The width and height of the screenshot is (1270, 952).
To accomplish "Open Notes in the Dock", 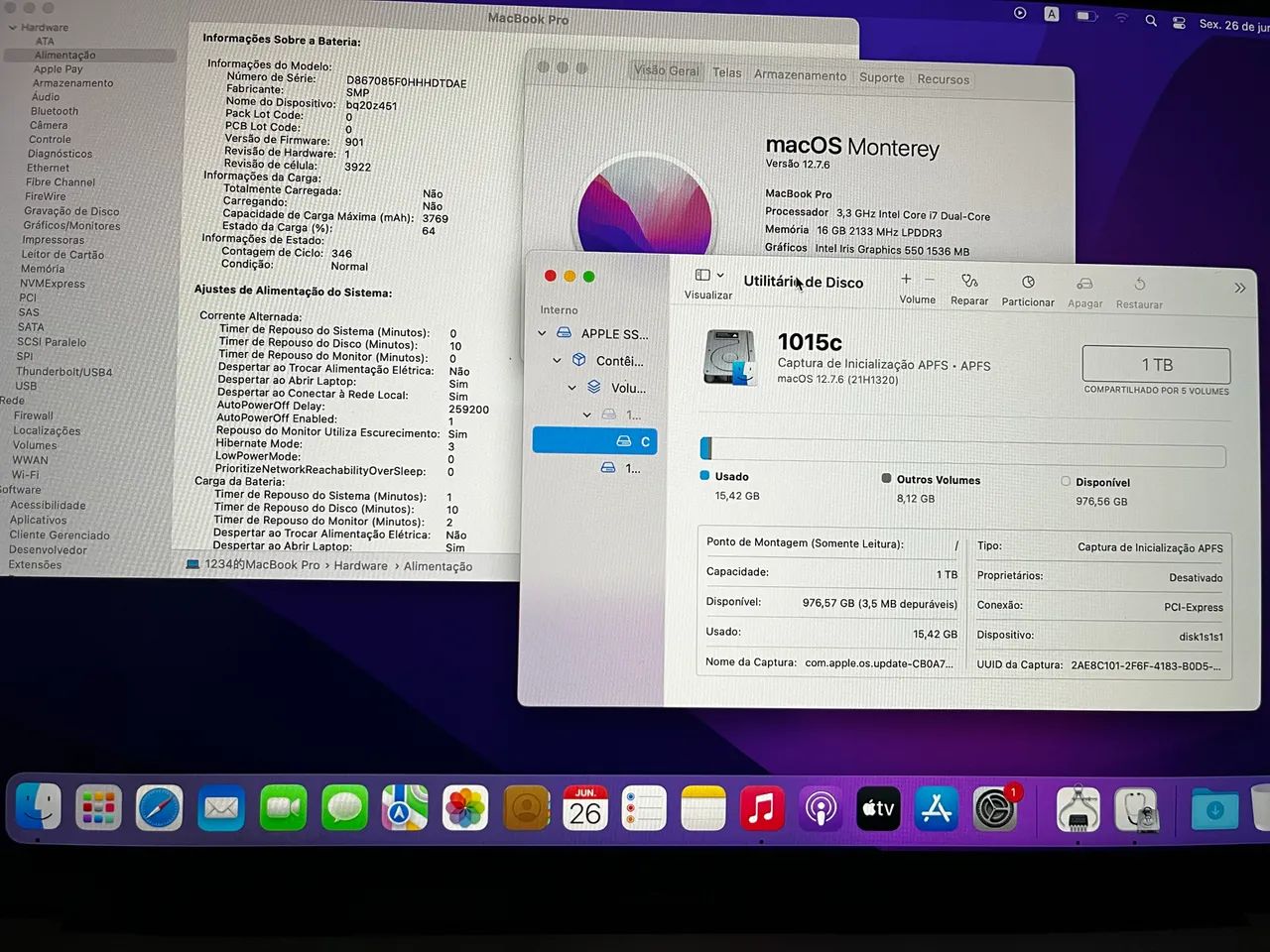I will 703,809.
